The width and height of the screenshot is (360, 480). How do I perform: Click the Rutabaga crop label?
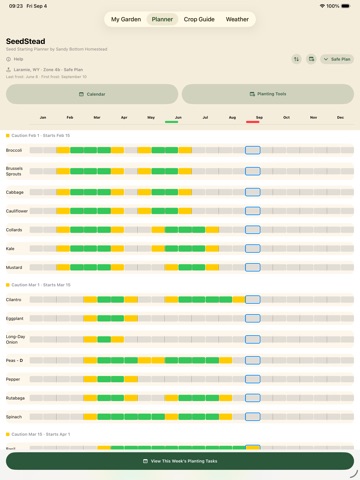click(15, 398)
